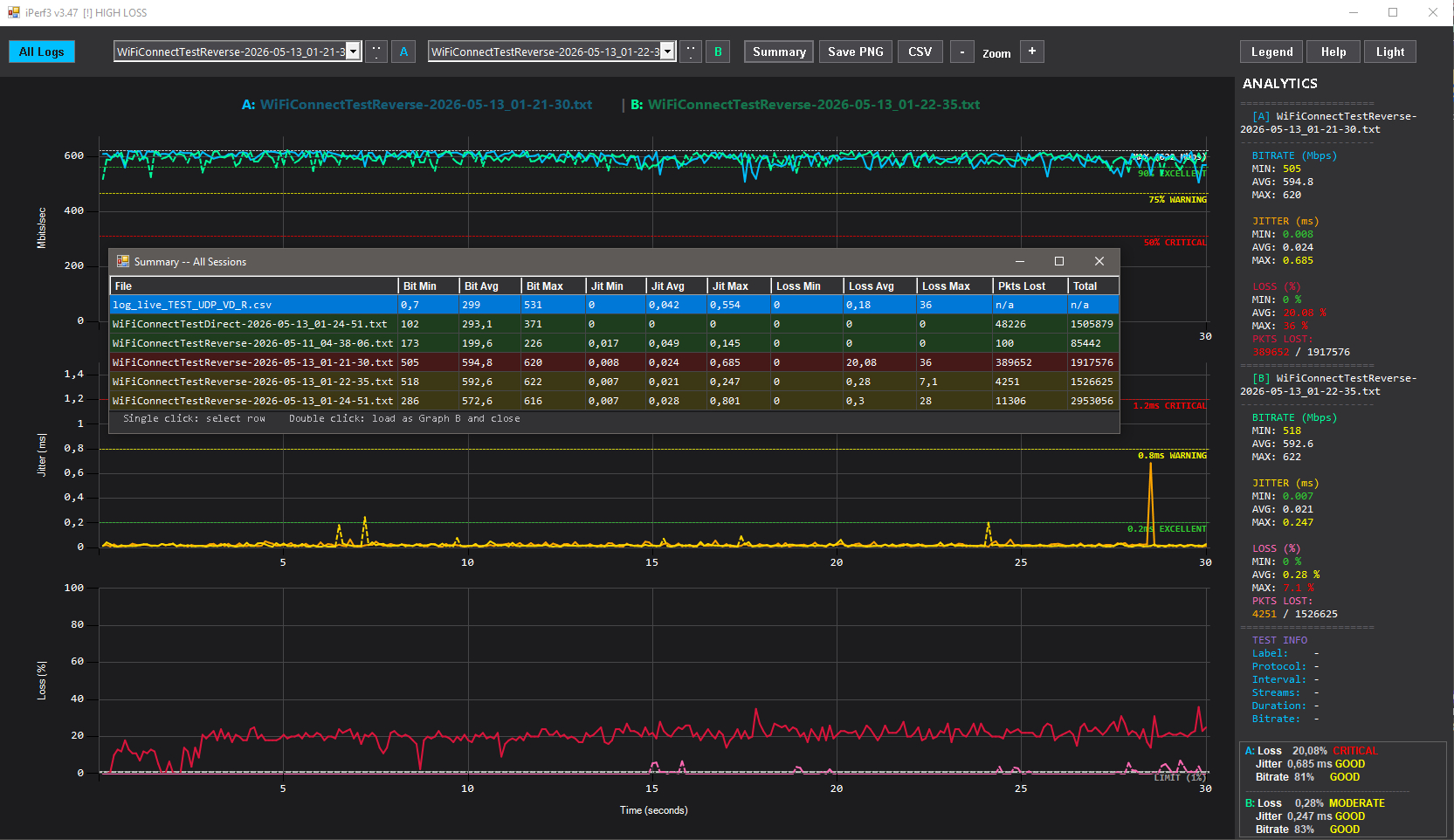Open the graph B log file dropdown

667,52
